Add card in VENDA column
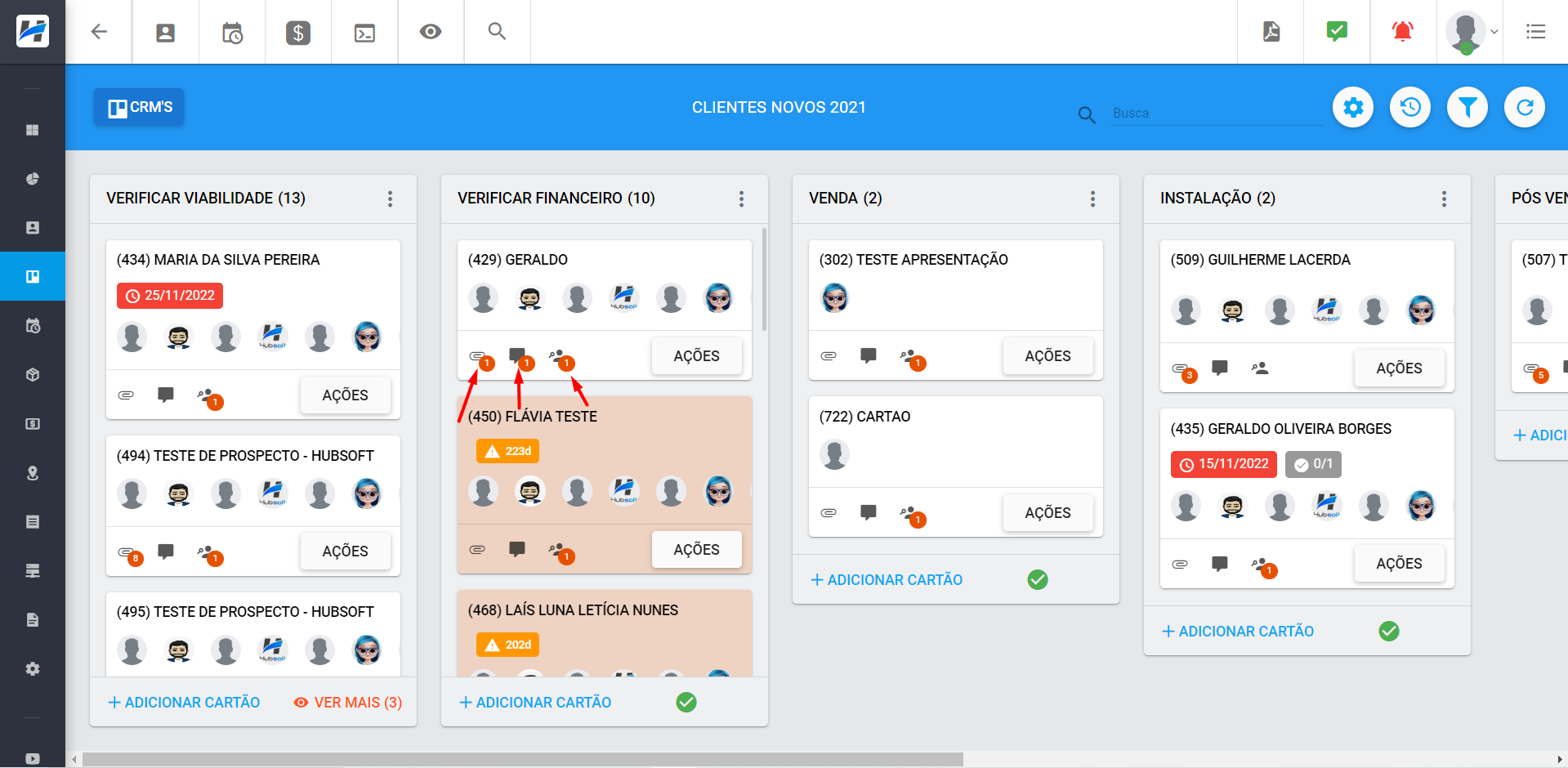This screenshot has width=1568, height=768. 887,580
